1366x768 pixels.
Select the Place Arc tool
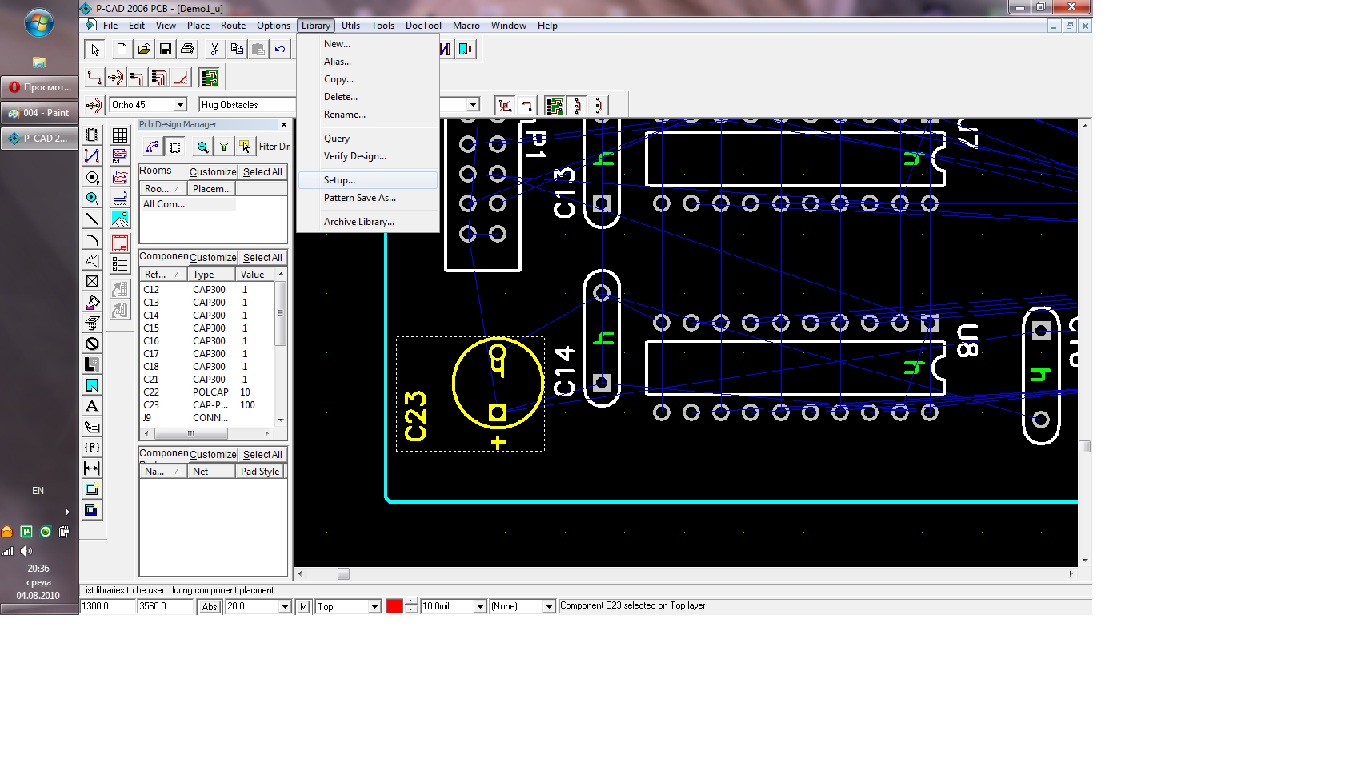point(92,240)
